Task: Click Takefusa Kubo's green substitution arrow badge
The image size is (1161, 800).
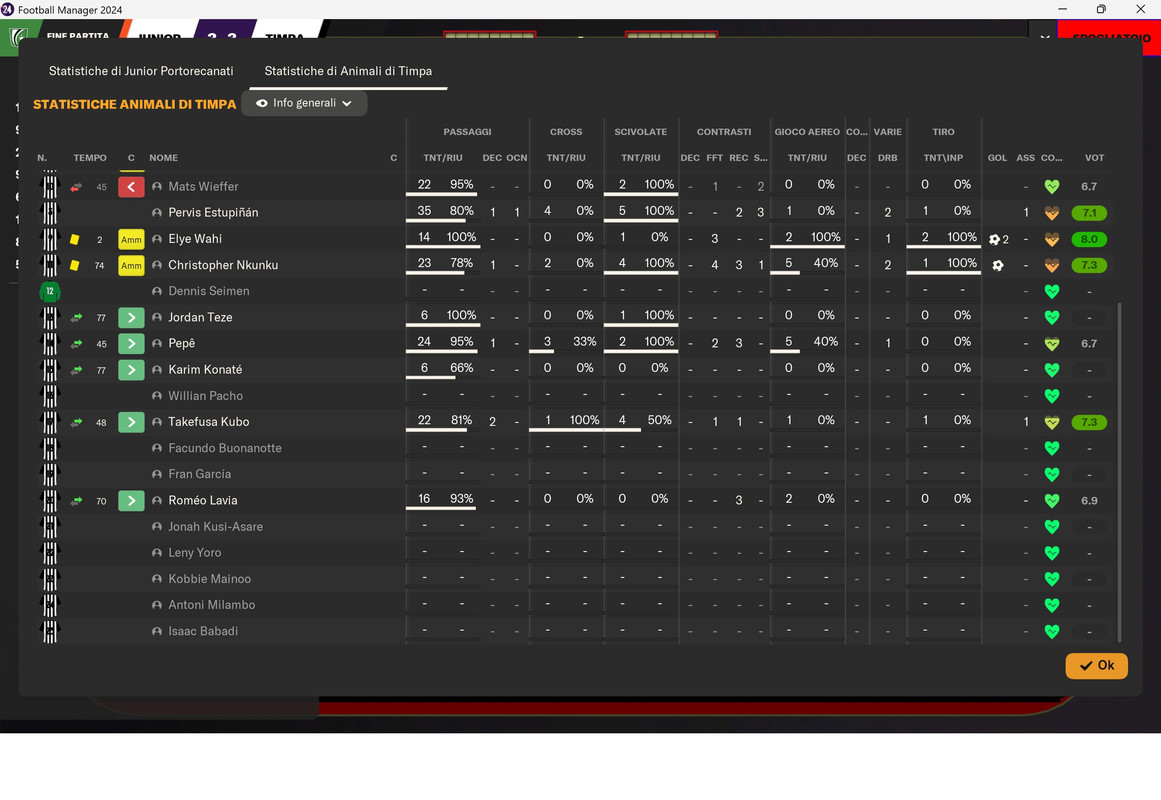Action: (x=131, y=422)
